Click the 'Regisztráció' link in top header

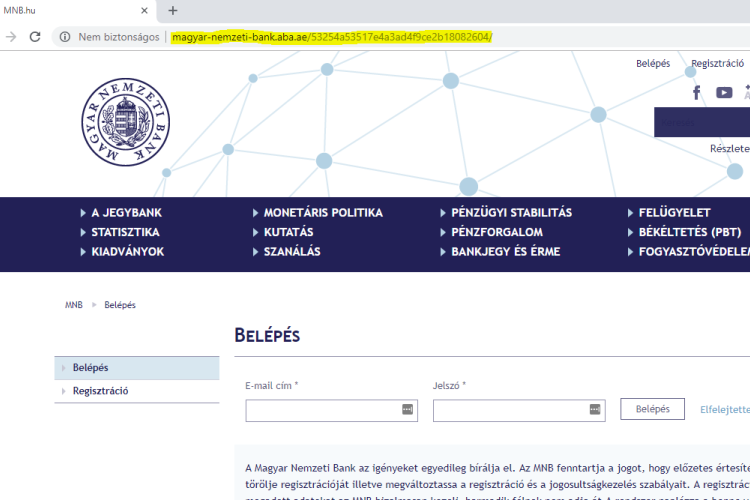tap(717, 64)
